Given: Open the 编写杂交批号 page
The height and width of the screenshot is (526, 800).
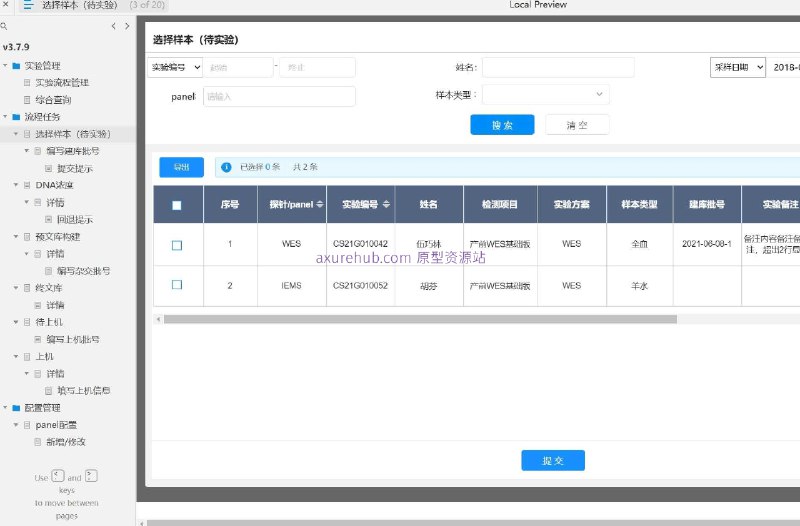Looking at the screenshot, I should click(83, 271).
